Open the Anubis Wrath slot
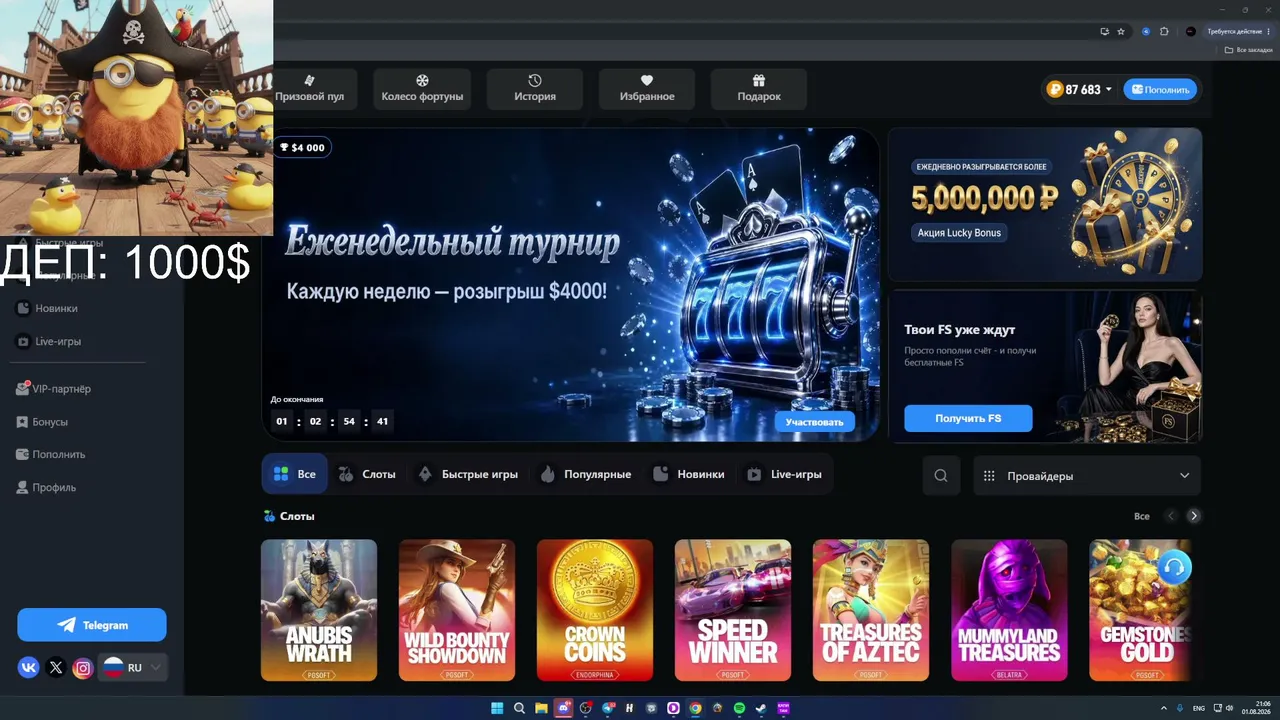This screenshot has height=720, width=1280. click(319, 610)
